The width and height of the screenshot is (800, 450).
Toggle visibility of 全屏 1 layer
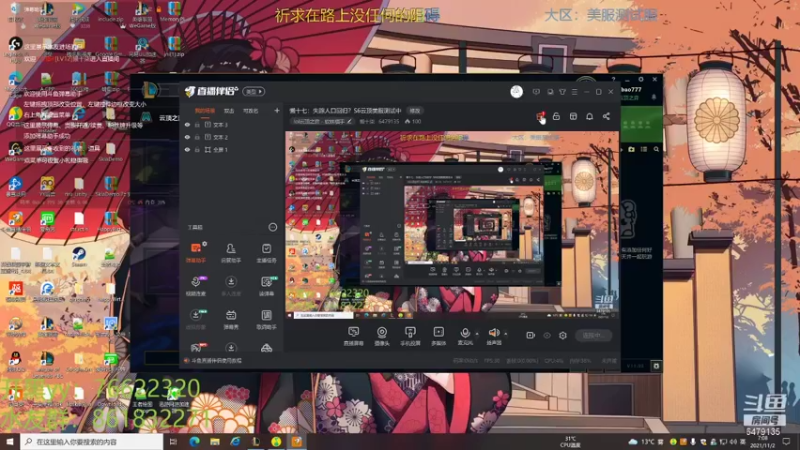coord(187,149)
